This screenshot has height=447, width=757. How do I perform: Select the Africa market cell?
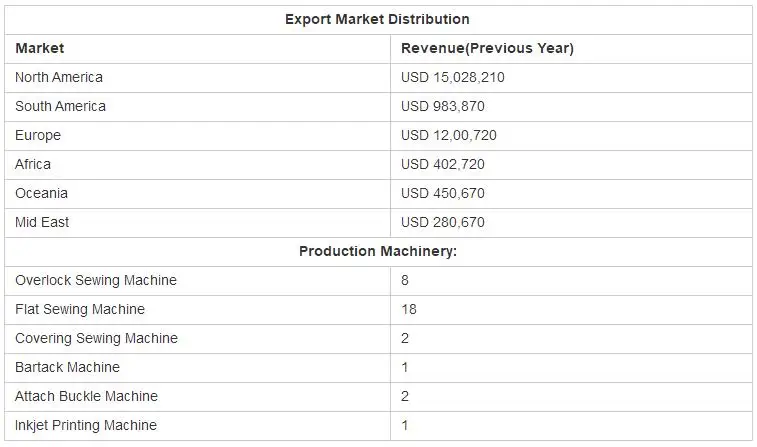pos(33,164)
